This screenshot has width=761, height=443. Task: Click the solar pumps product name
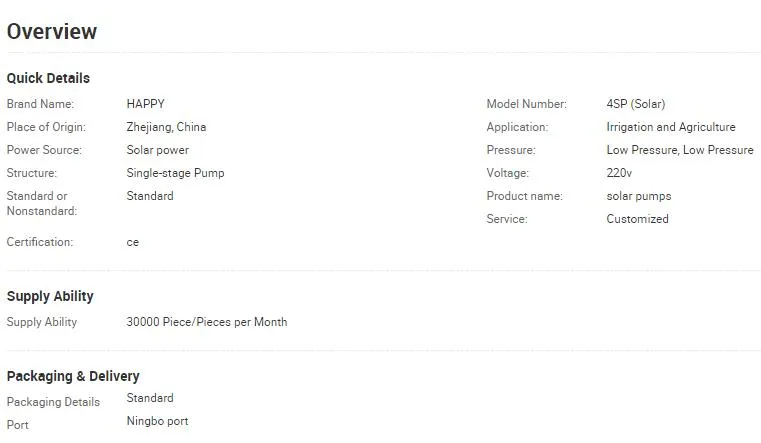coord(638,196)
